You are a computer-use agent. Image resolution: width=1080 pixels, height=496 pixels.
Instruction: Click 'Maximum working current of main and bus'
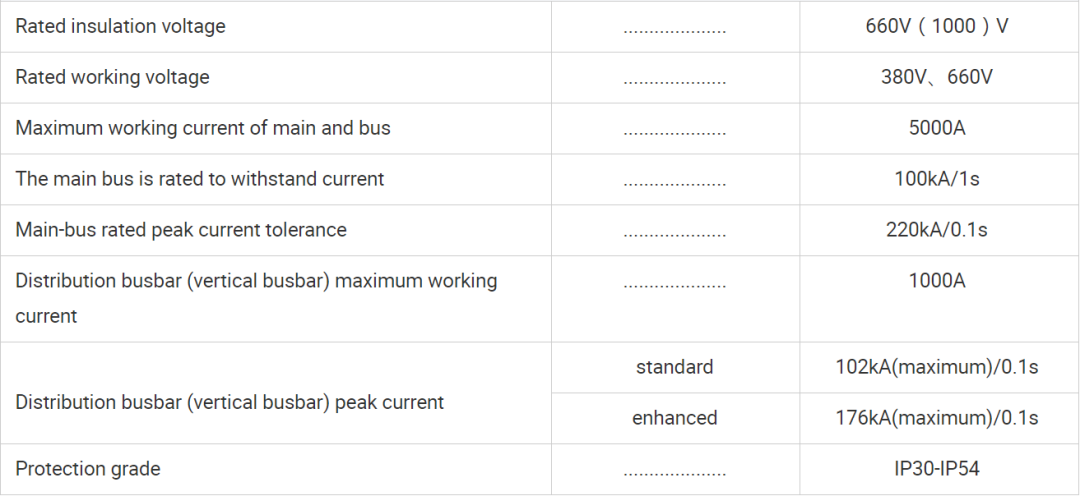pyautogui.click(x=202, y=128)
